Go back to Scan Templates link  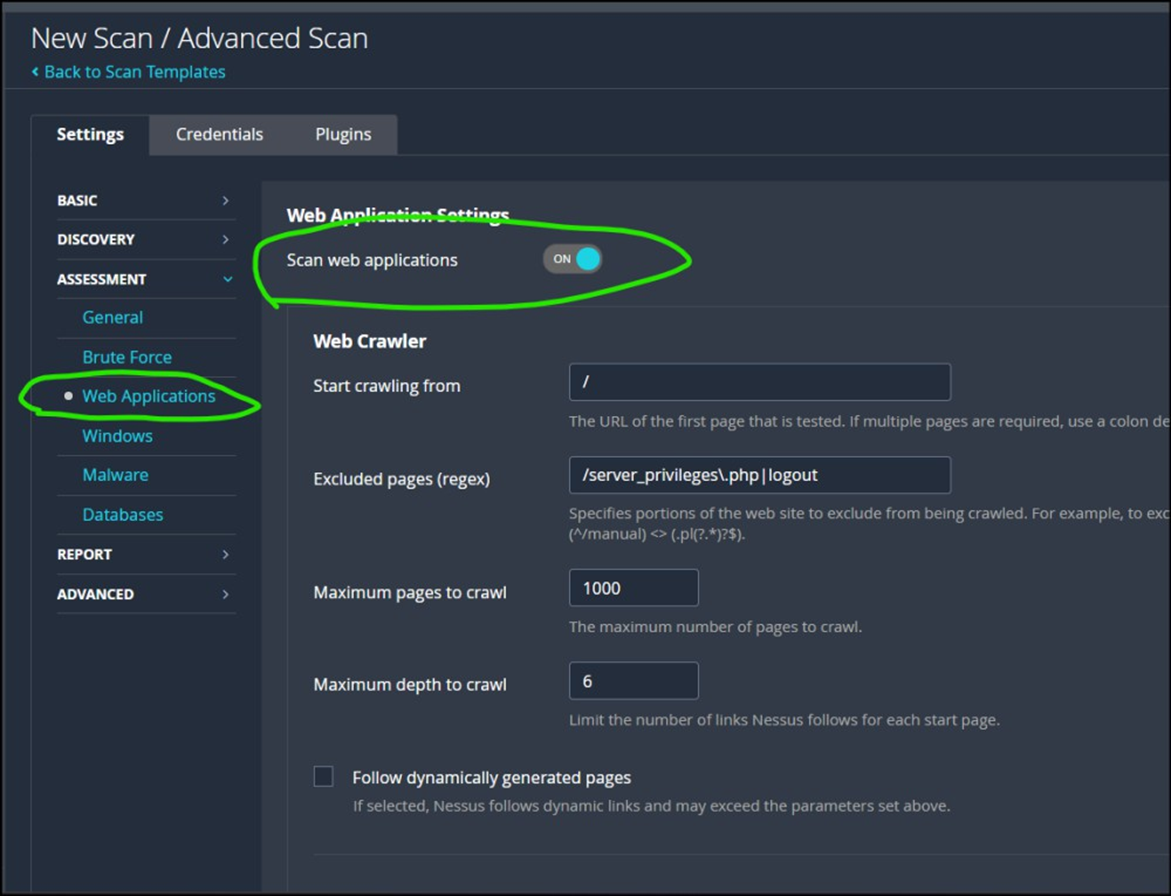[x=134, y=72]
